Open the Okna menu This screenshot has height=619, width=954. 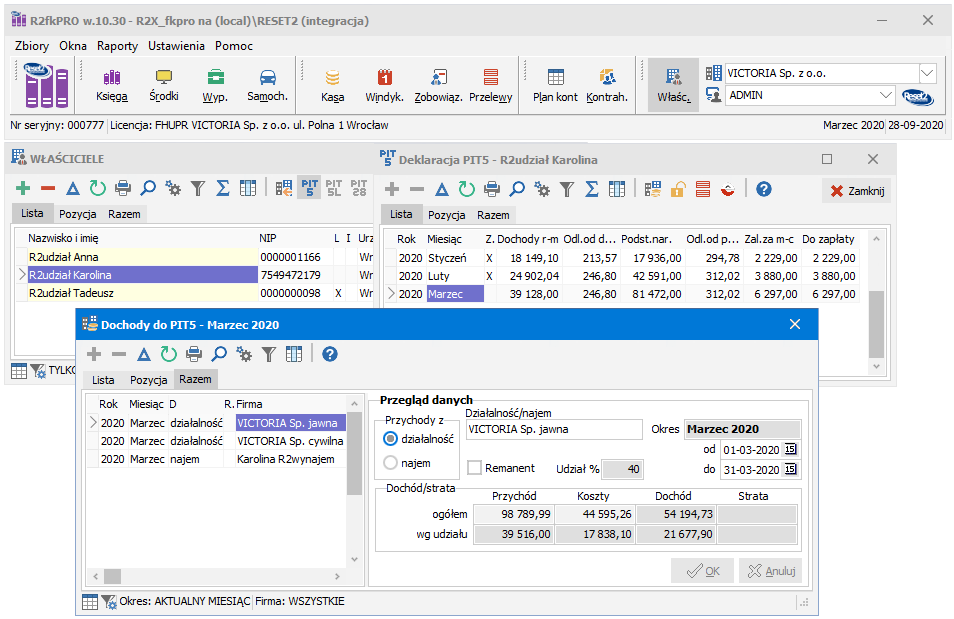(73, 46)
